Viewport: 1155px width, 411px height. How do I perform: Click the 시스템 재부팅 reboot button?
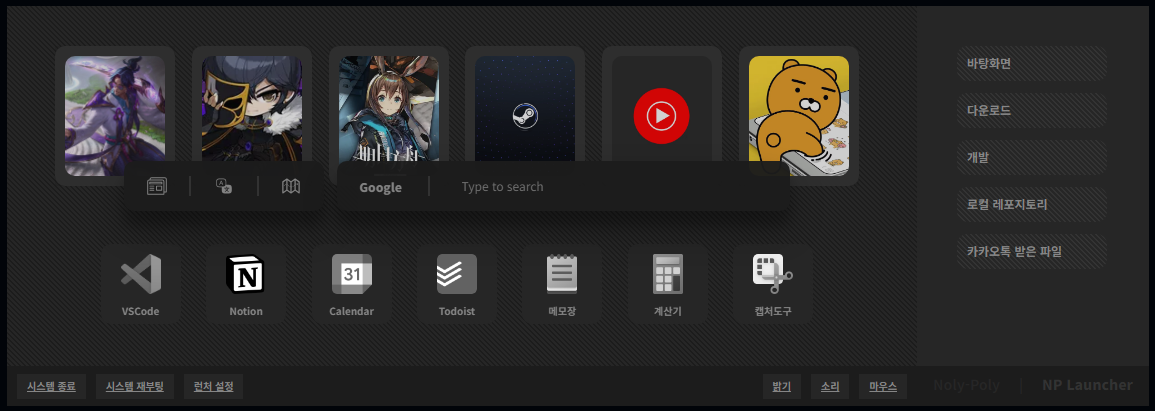(x=135, y=386)
